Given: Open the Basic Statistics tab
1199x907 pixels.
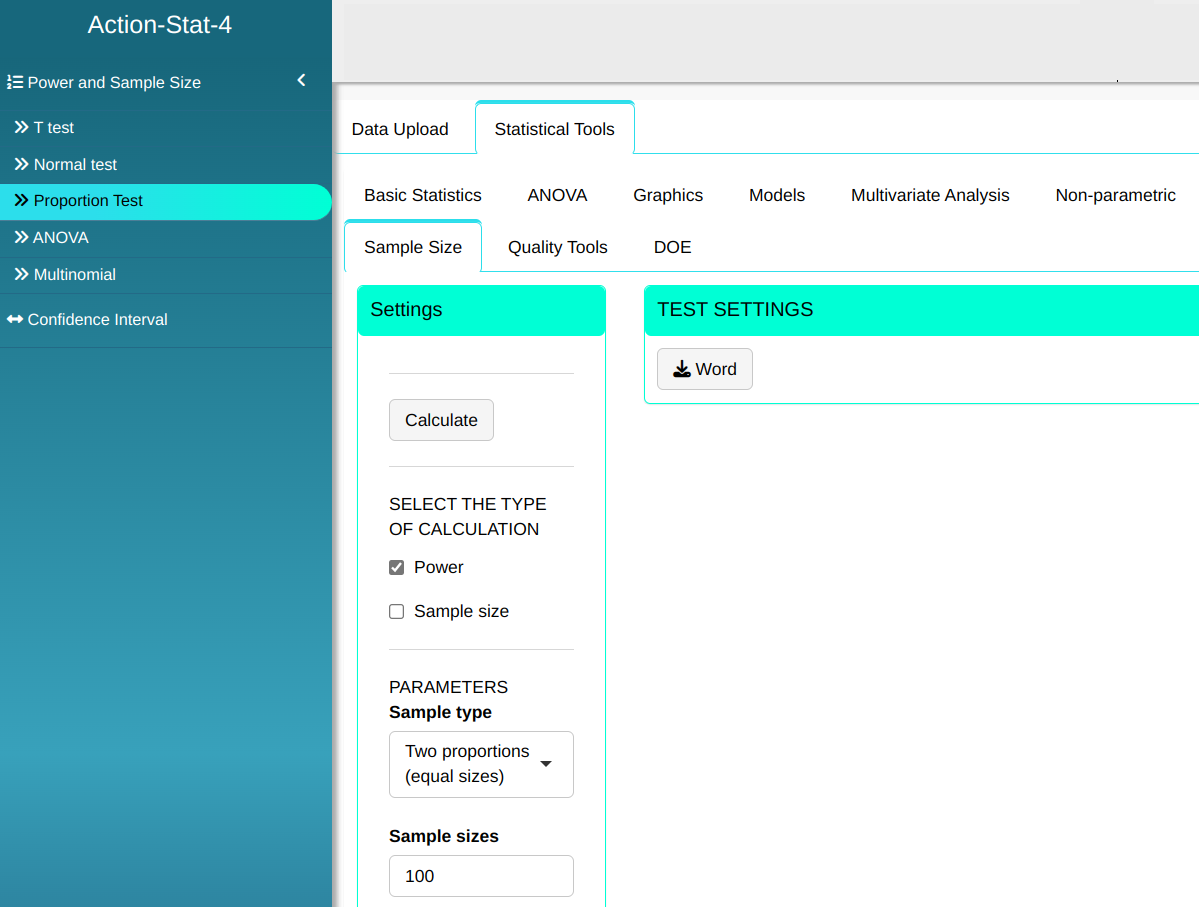Looking at the screenshot, I should click(422, 195).
